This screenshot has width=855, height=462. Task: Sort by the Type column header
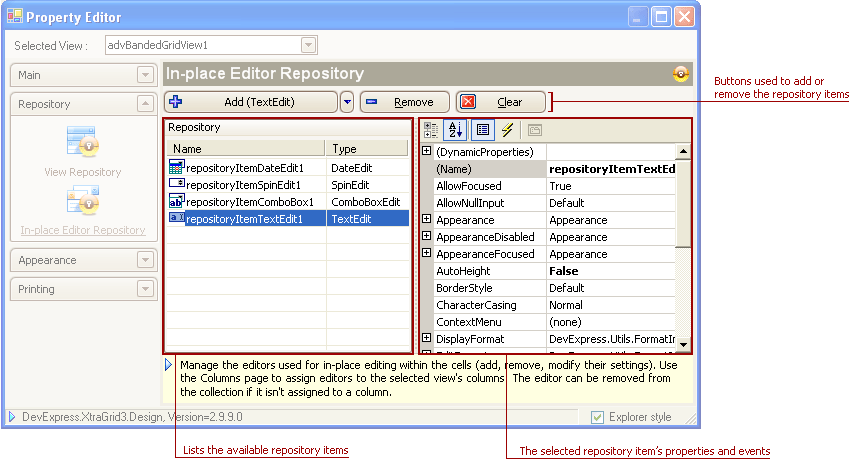click(x=367, y=148)
